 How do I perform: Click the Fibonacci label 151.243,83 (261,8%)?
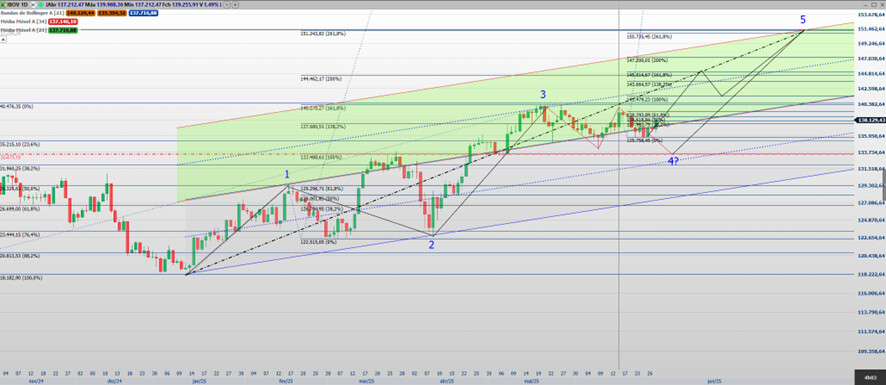pos(323,34)
